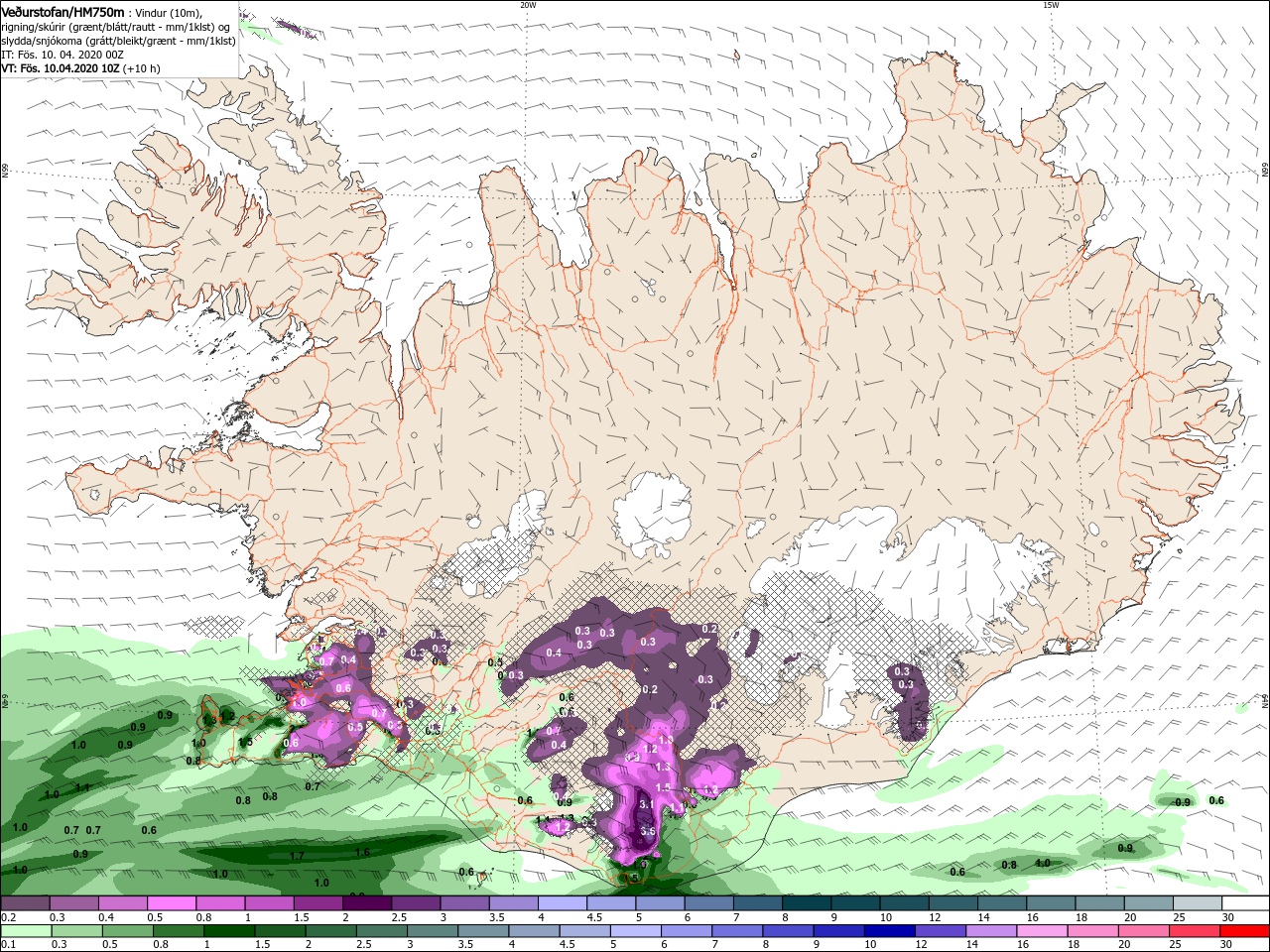Pick the dark mauve 0.2 snow scale swatch
The image size is (1270, 952).
(x=25, y=903)
